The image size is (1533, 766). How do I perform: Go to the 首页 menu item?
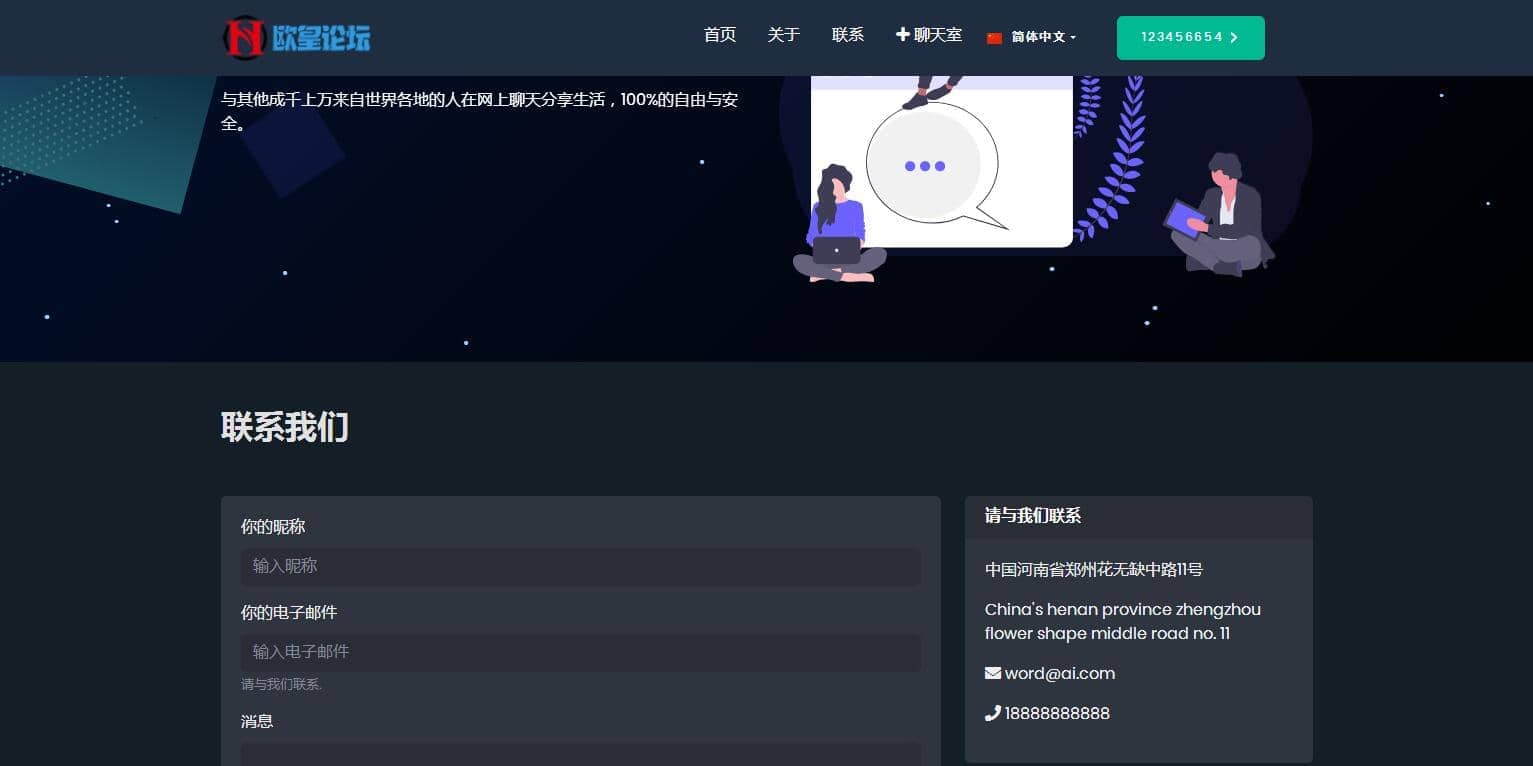(x=720, y=35)
